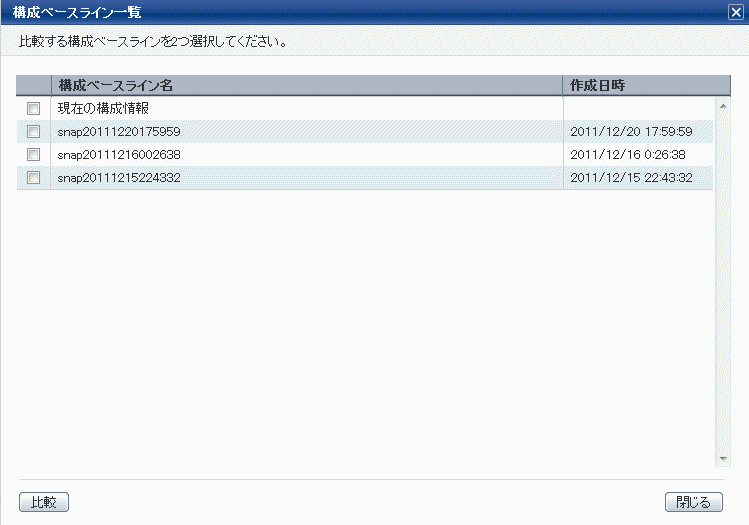Image resolution: width=749 pixels, height=525 pixels.
Task: Select the snap20111220175959 name
Action: coord(119,132)
